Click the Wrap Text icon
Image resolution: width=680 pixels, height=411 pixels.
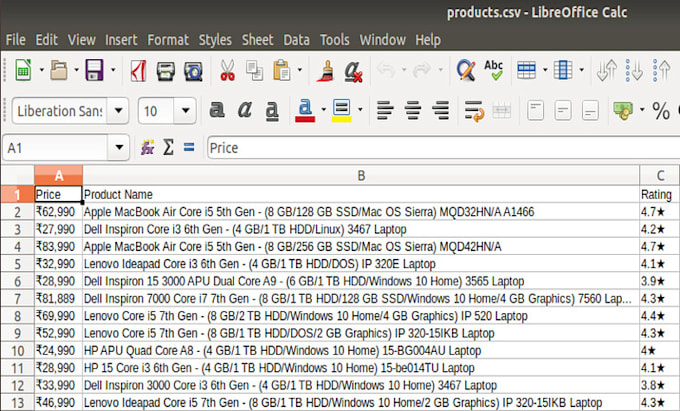(474, 111)
